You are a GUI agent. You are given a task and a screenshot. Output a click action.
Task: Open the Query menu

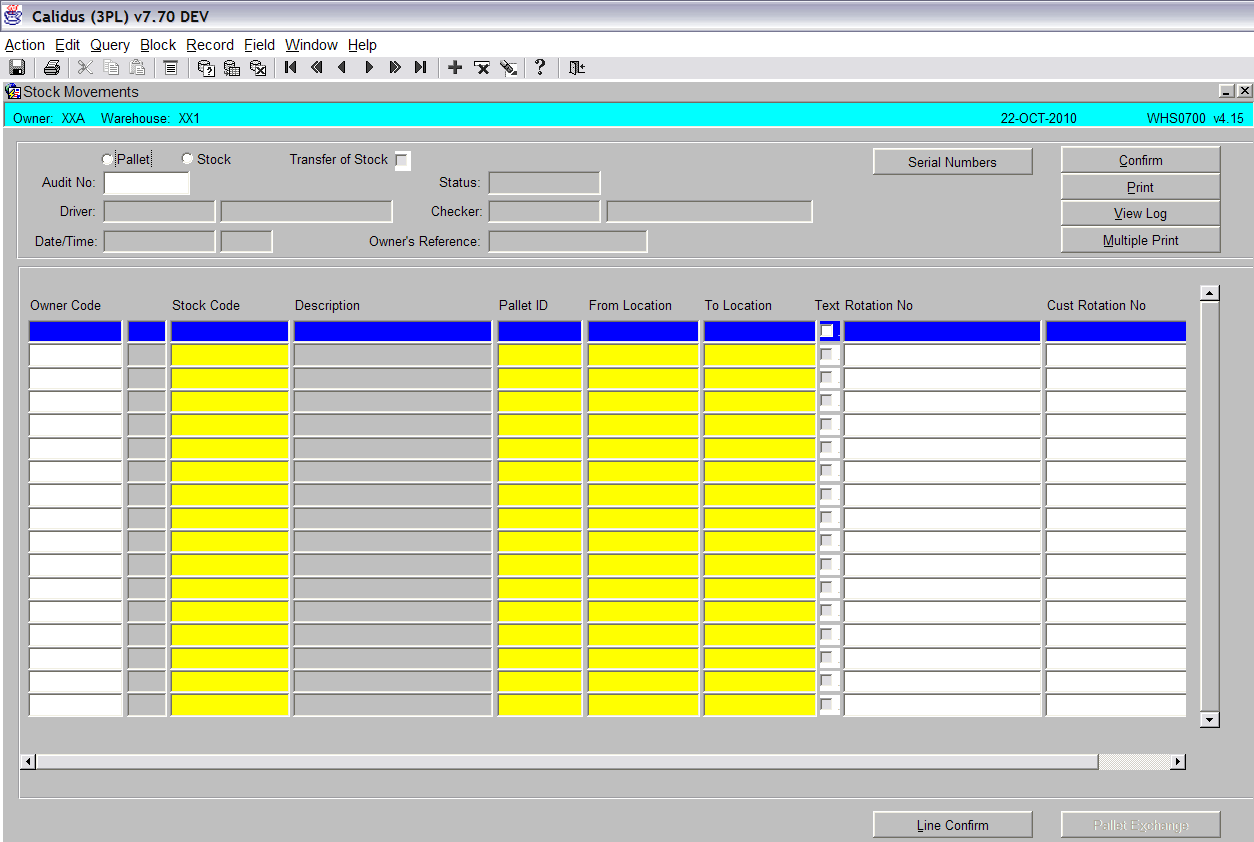tap(110, 45)
